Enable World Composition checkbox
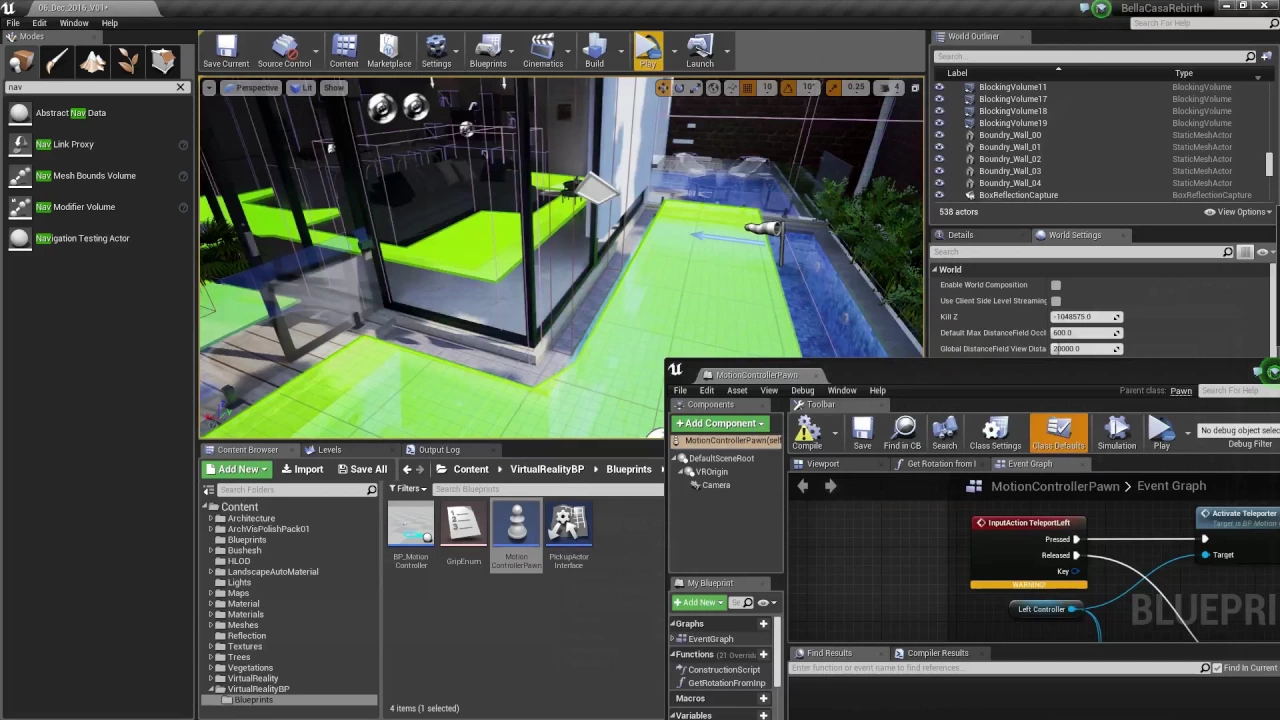 1056,285
